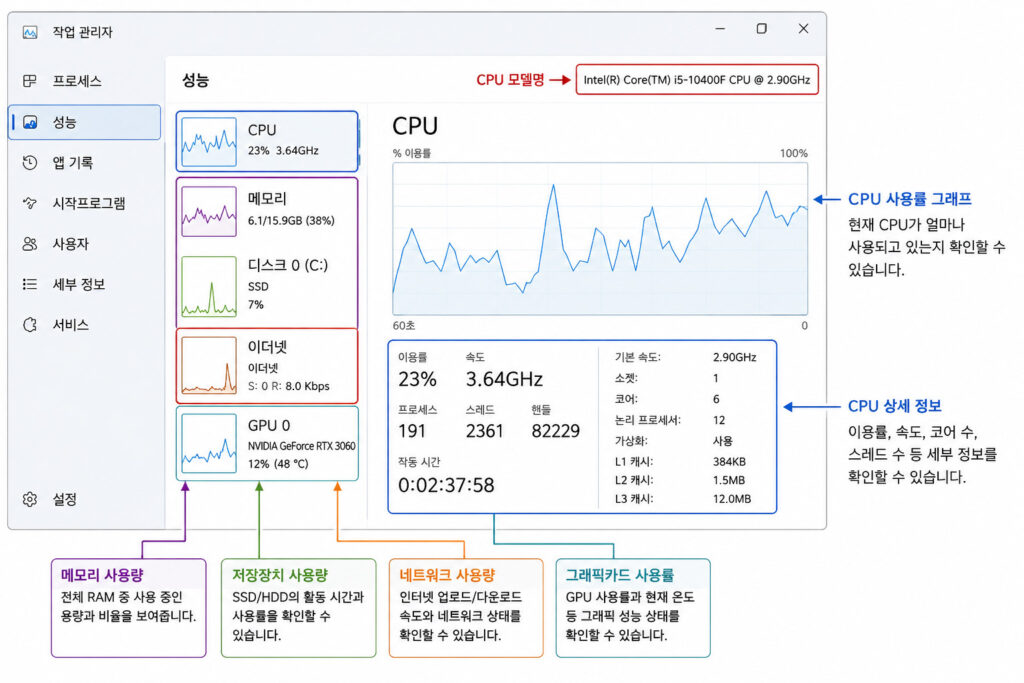1024x683 pixels.
Task: Go to 서비스 navigation label
Action: tap(70, 325)
